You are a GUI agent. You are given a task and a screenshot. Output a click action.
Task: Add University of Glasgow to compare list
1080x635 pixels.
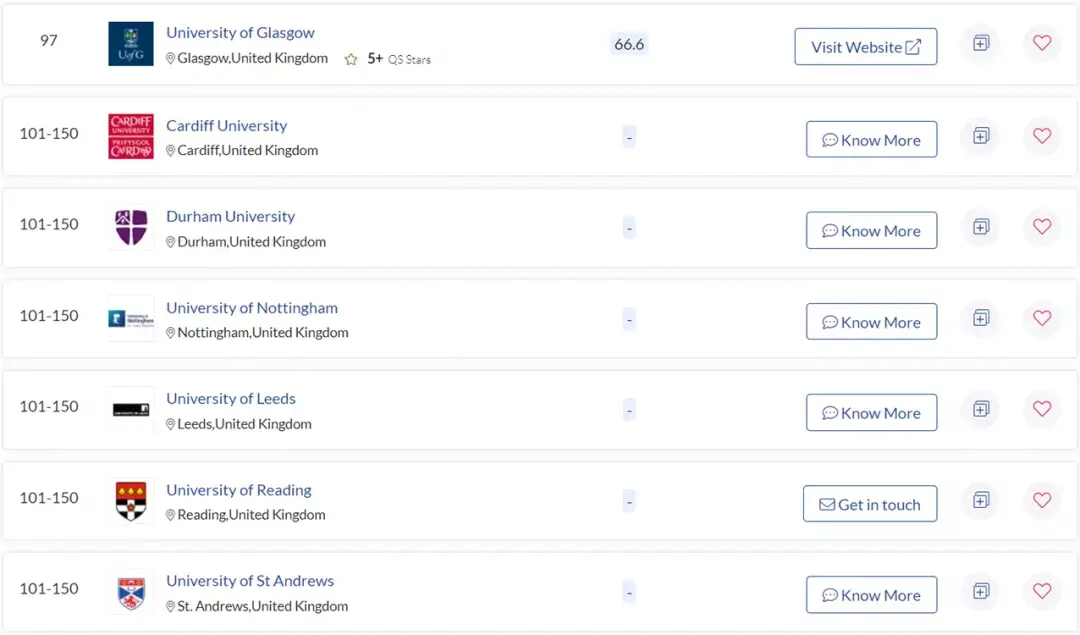coord(981,43)
